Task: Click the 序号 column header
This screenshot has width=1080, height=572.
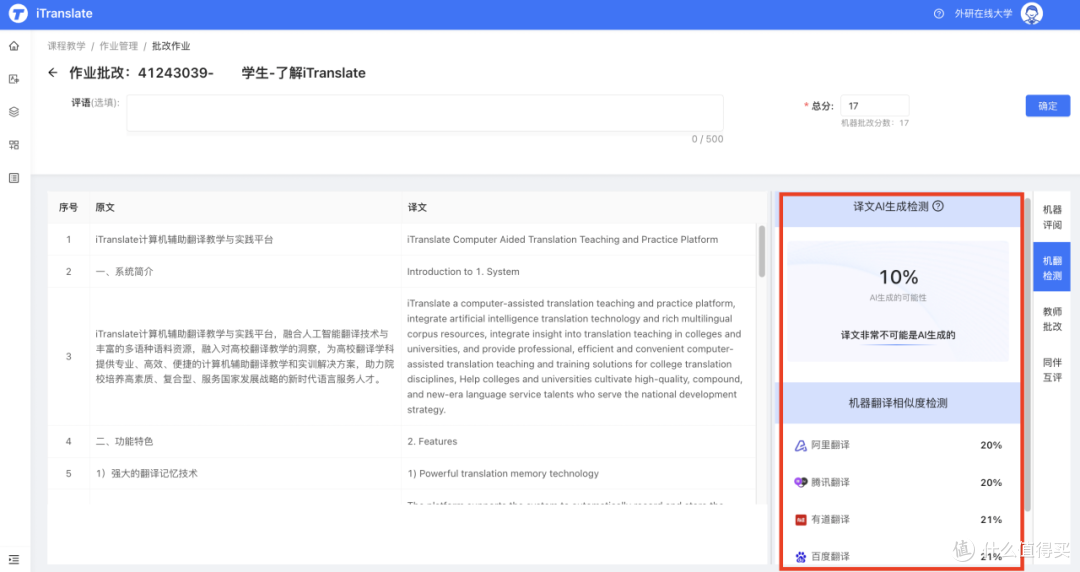Action: (68, 207)
